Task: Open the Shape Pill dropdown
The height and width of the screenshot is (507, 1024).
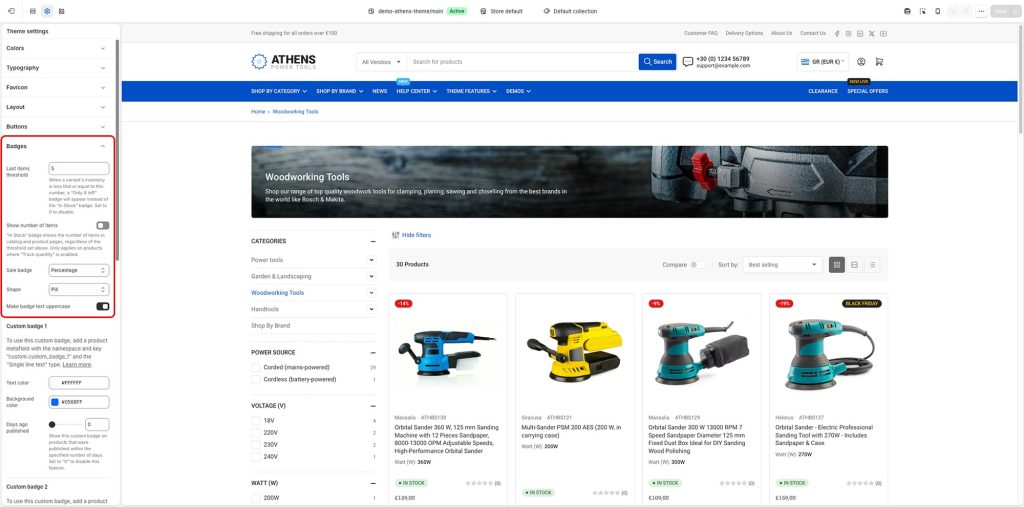Action: pos(79,289)
